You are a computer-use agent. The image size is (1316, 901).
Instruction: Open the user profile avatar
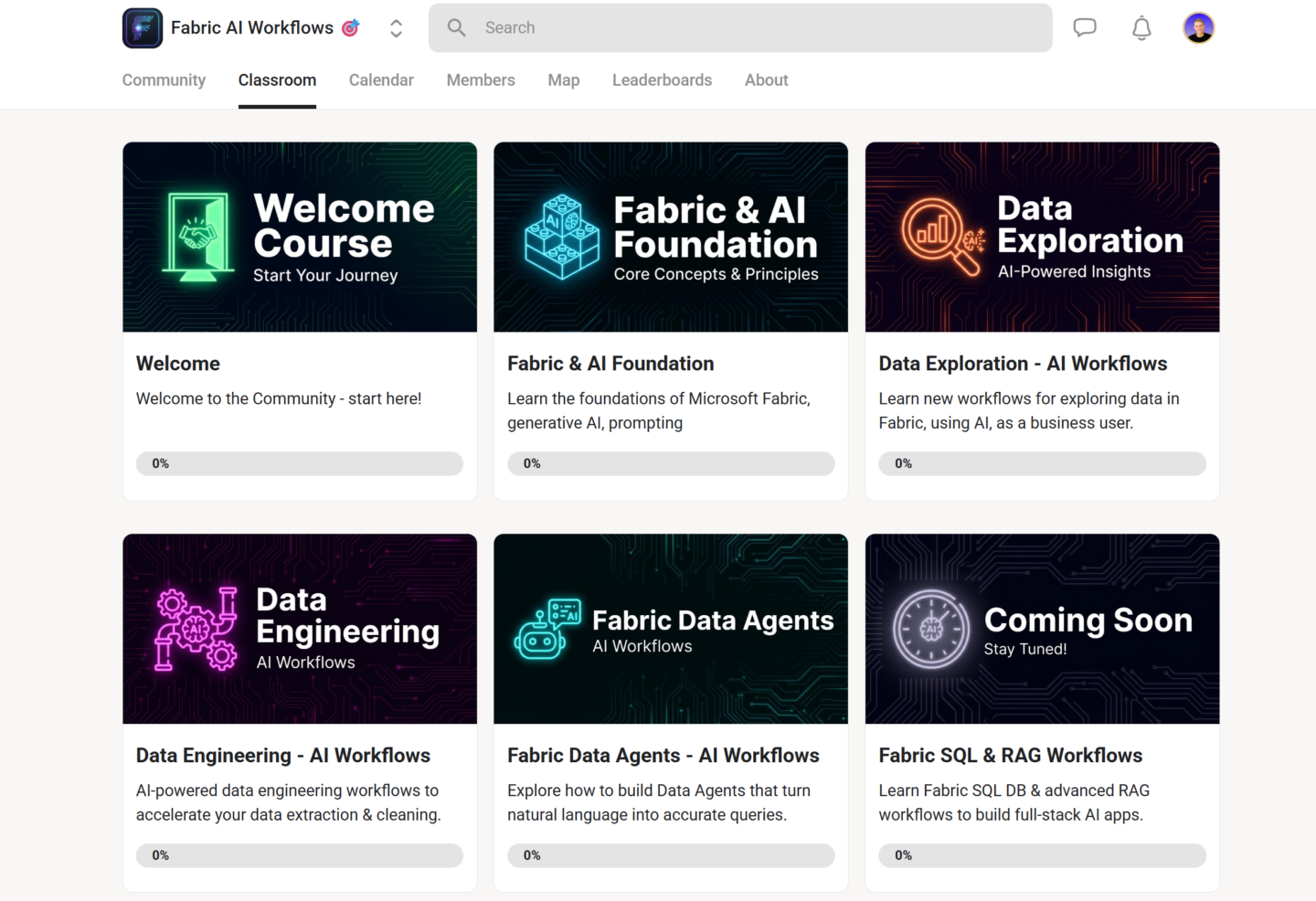[1198, 27]
